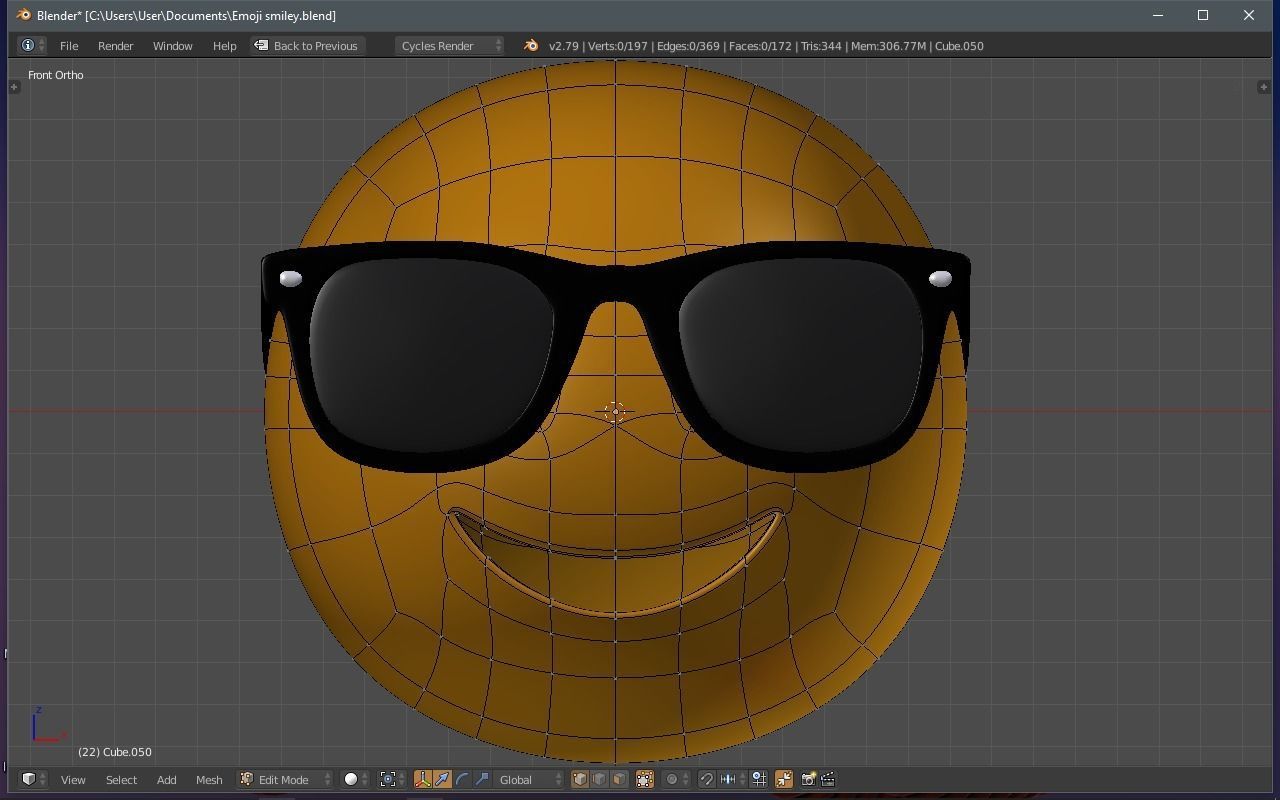Click the XYZ axis indicator gizmo
This screenshot has width=1280, height=800.
pos(48,726)
